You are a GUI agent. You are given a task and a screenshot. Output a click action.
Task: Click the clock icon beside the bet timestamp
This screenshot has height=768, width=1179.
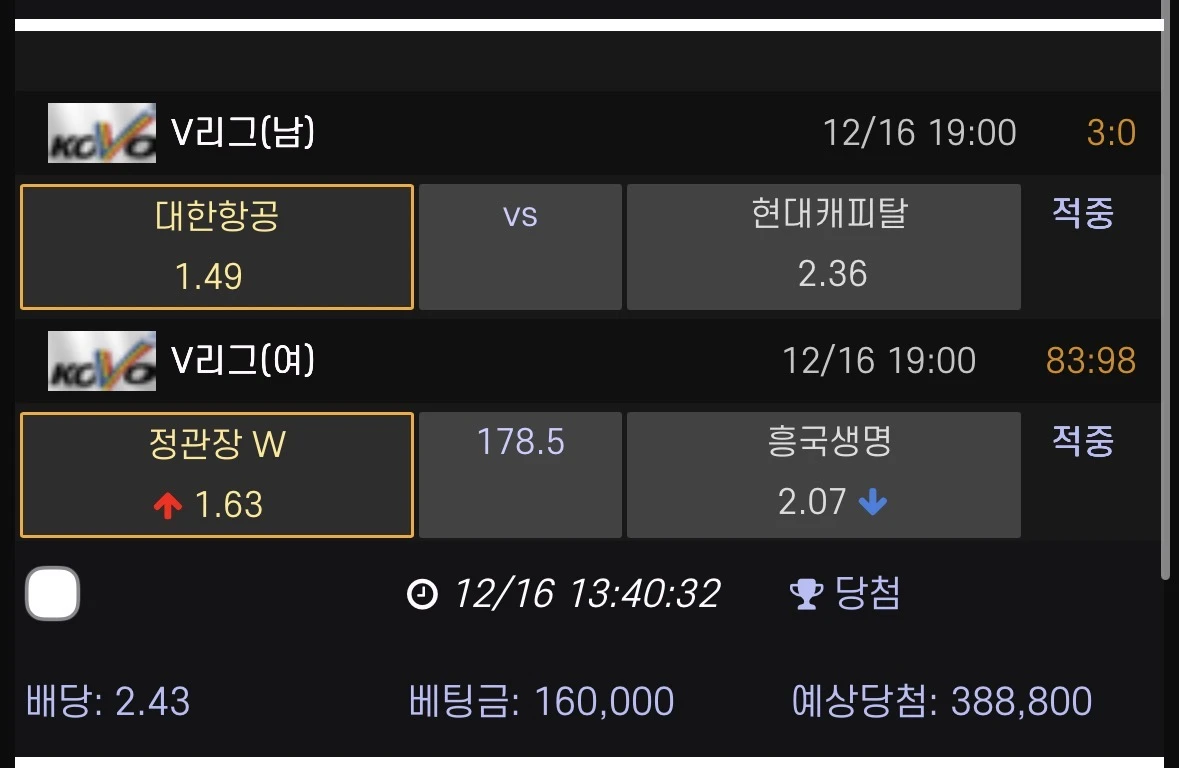(x=424, y=593)
